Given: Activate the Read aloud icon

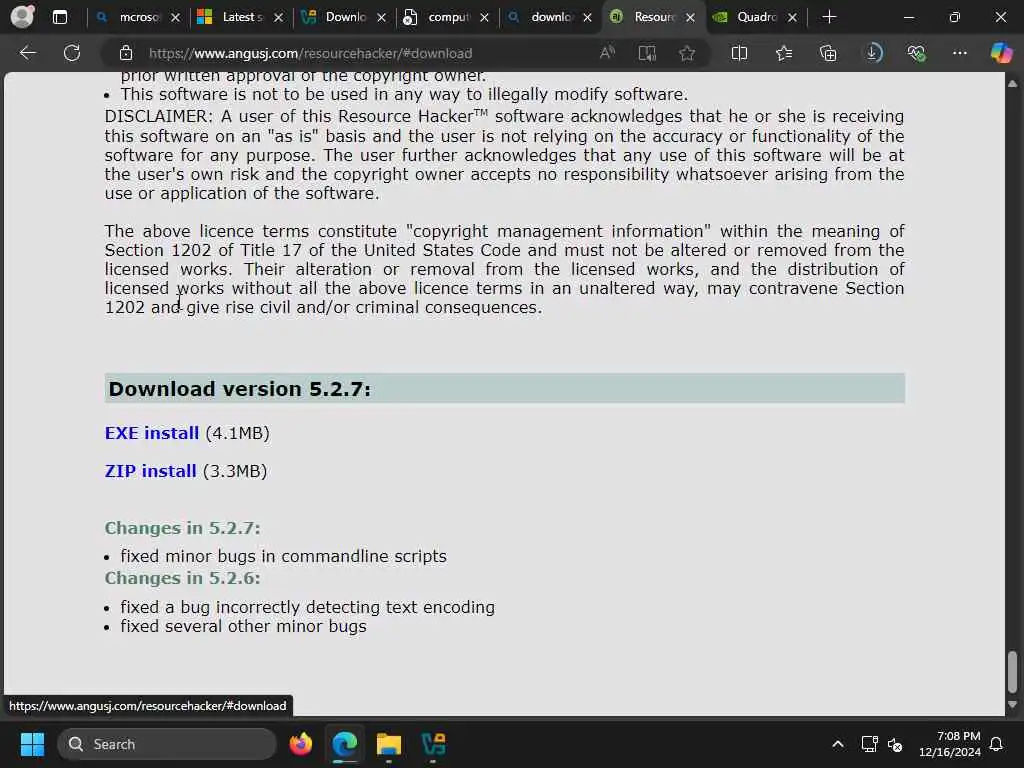Looking at the screenshot, I should pos(607,53).
